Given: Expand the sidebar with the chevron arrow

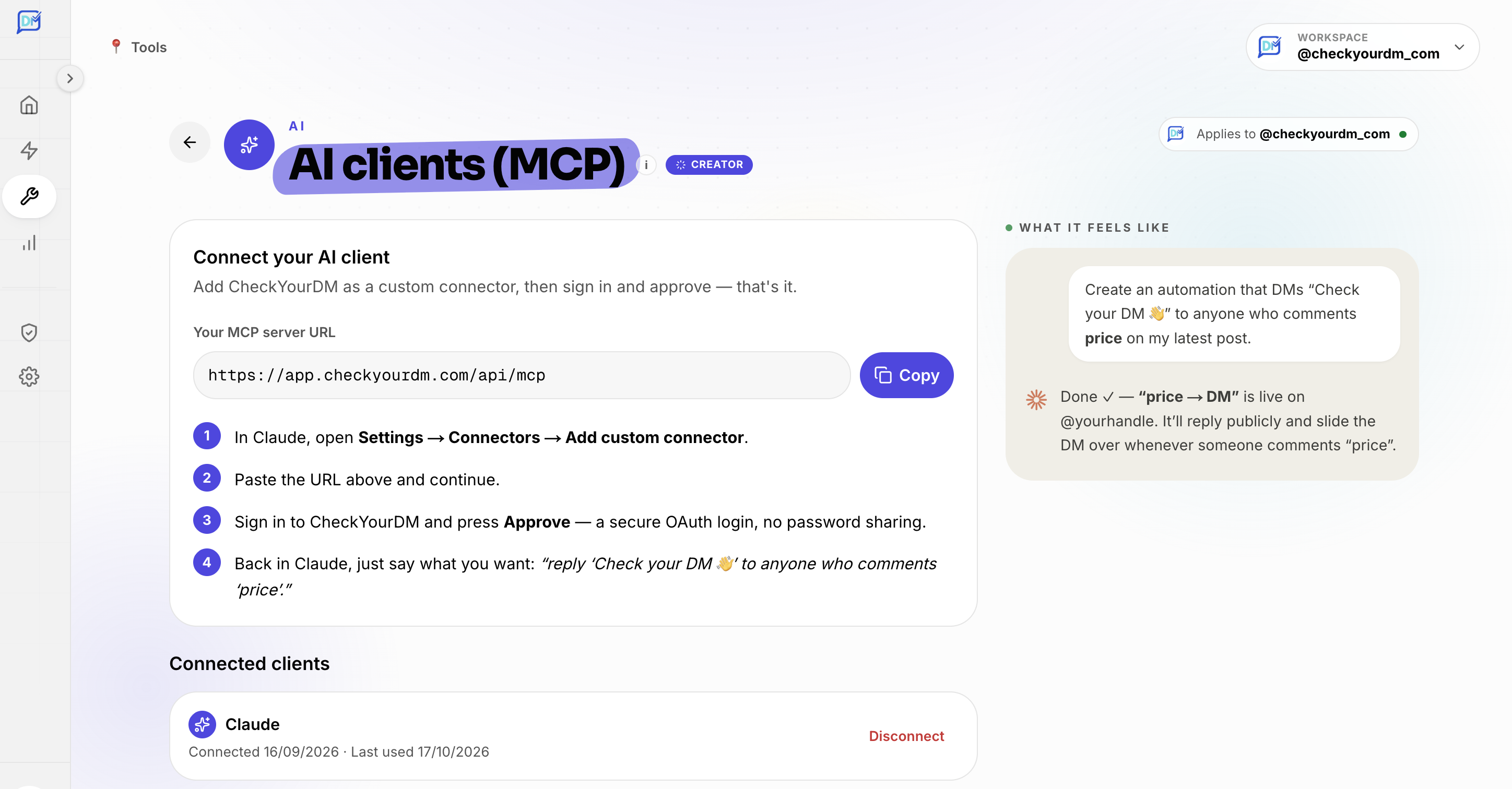Looking at the screenshot, I should (x=70, y=79).
